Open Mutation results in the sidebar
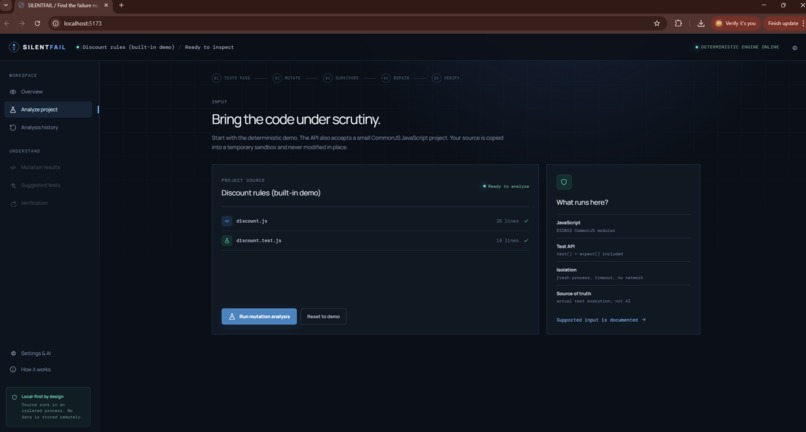Image resolution: width=806 pixels, height=432 pixels. (x=48, y=168)
